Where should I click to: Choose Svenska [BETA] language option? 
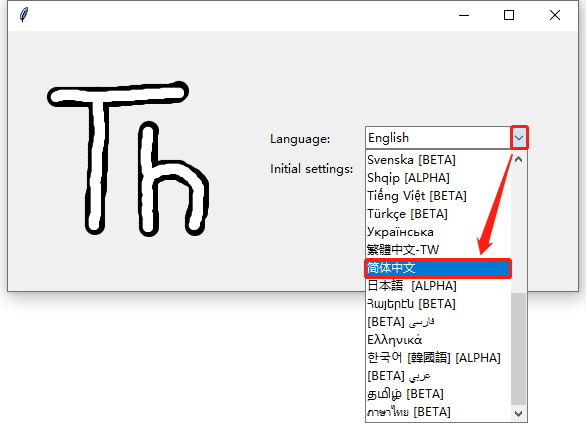coord(438,160)
